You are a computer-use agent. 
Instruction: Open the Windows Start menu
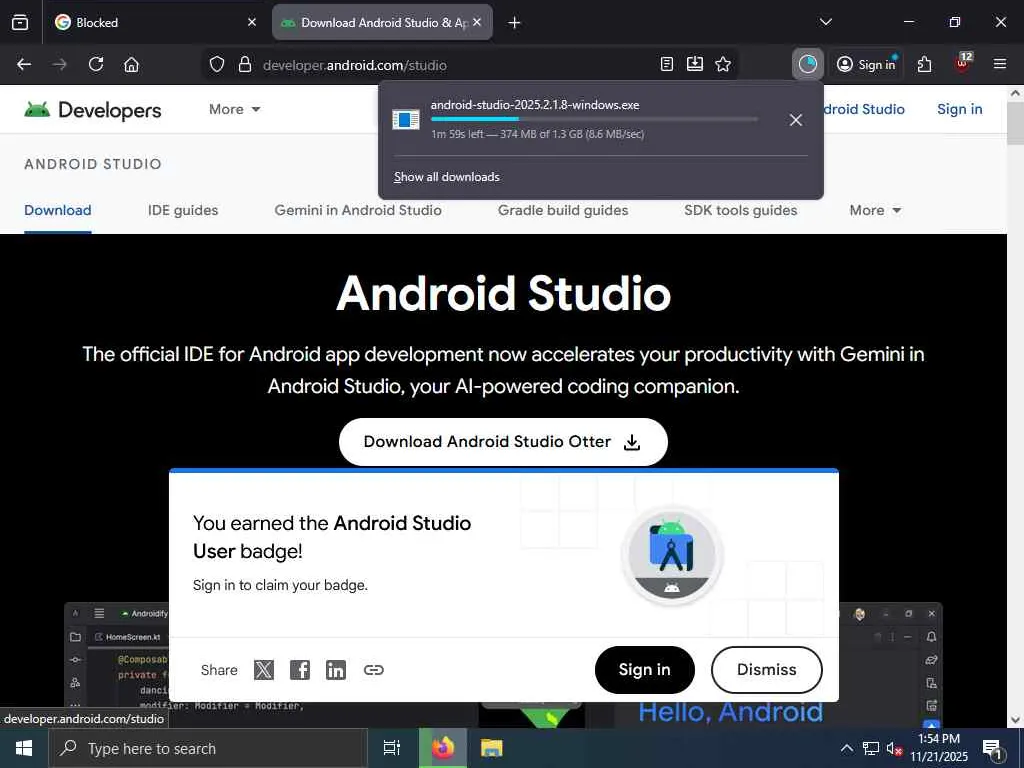[x=24, y=748]
